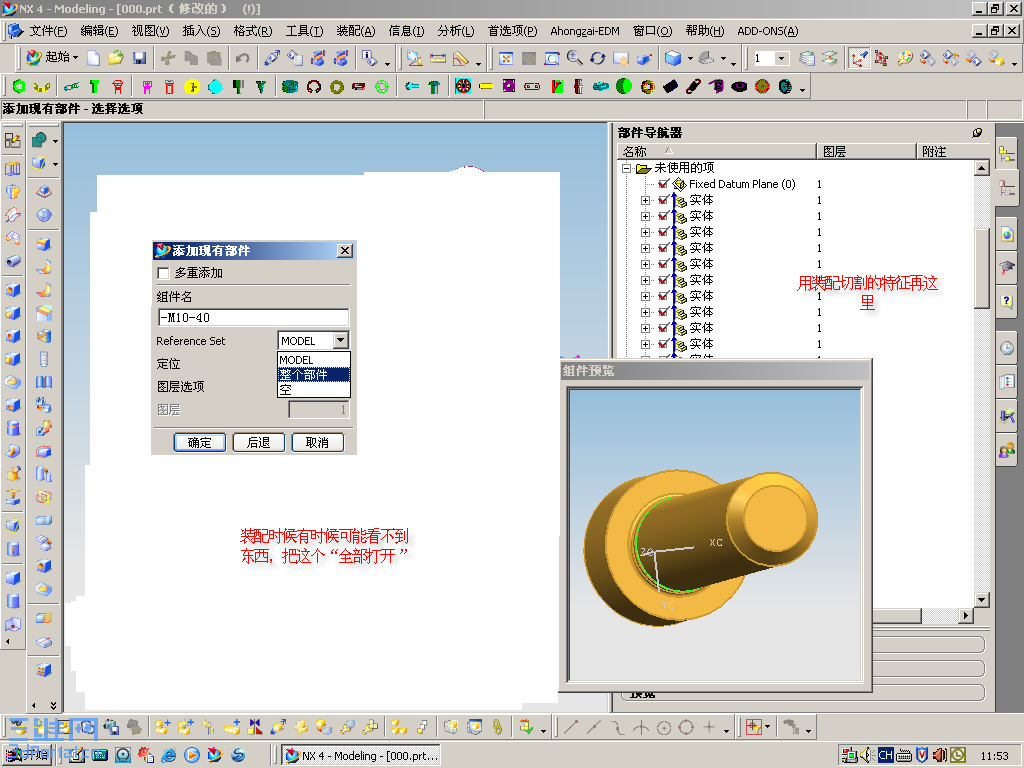Toggle the second 实体 row checkmark
The width and height of the screenshot is (1024, 768).
664,216
